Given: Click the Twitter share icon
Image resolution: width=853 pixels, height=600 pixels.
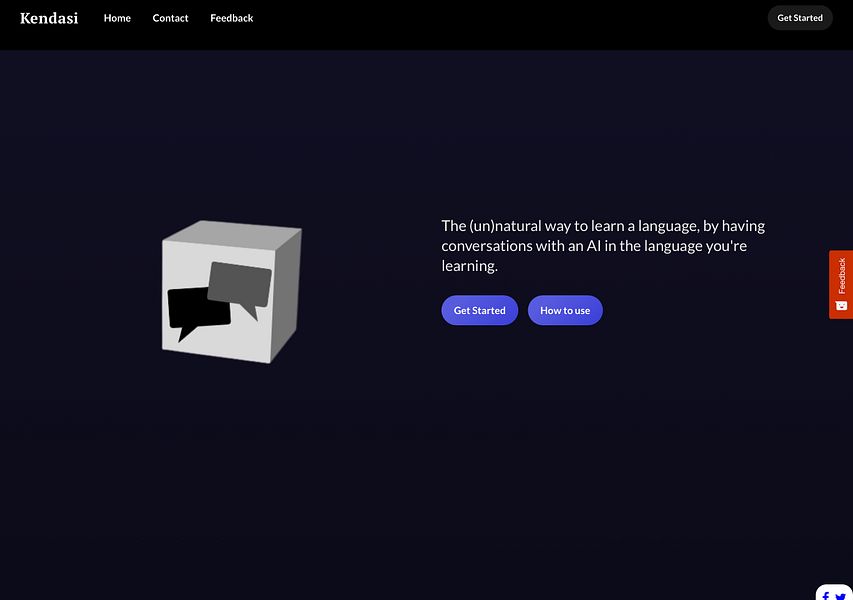Looking at the screenshot, I should [840, 597].
